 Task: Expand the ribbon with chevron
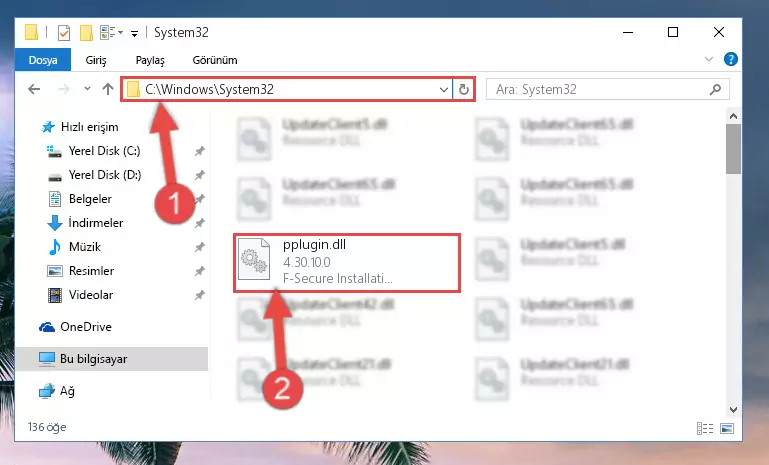pyautogui.click(x=709, y=59)
